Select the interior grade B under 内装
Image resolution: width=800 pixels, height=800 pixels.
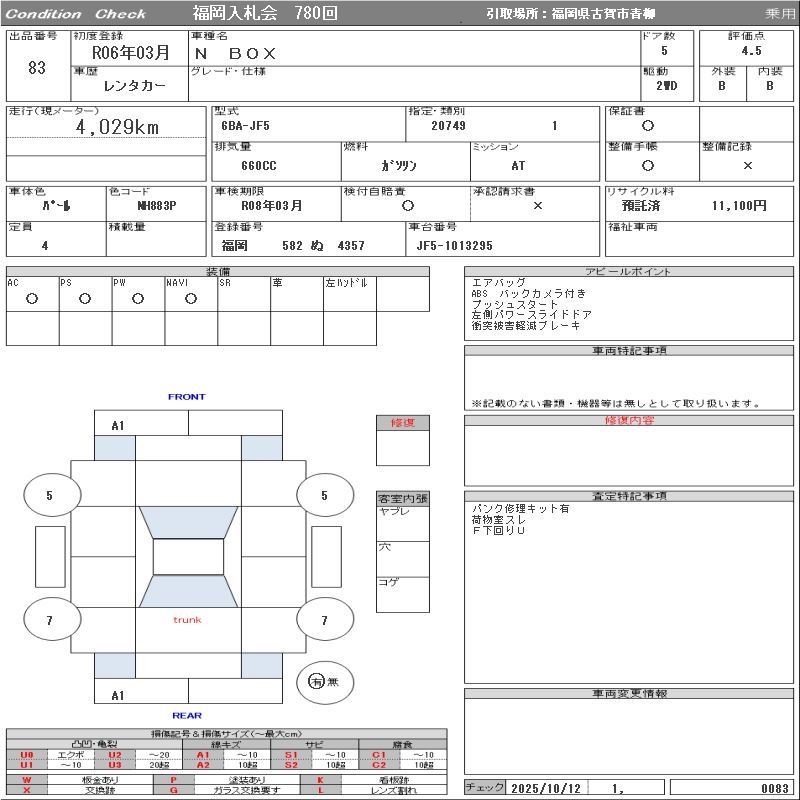pos(769,86)
